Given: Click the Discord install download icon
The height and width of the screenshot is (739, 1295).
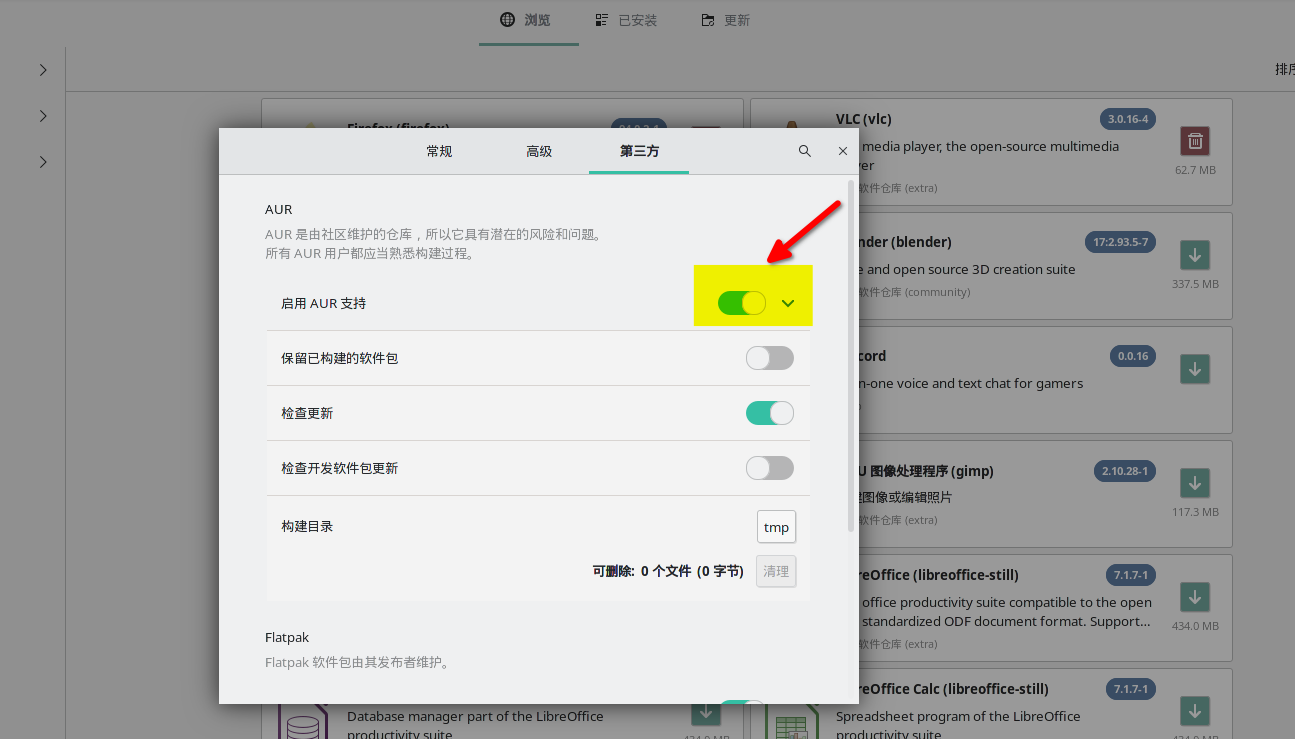Looking at the screenshot, I should click(1195, 369).
